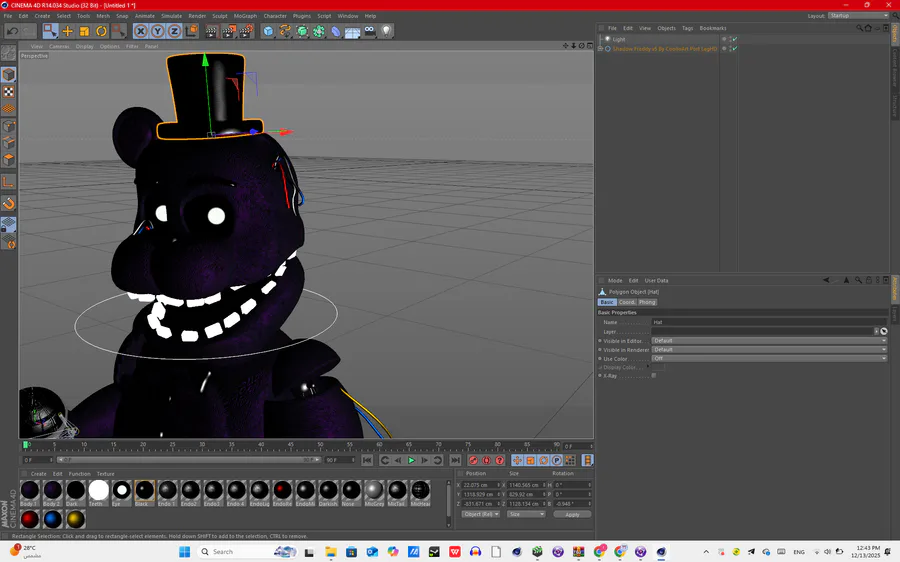
Task: Go to end of animation
Action: pyautogui.click(x=455, y=460)
